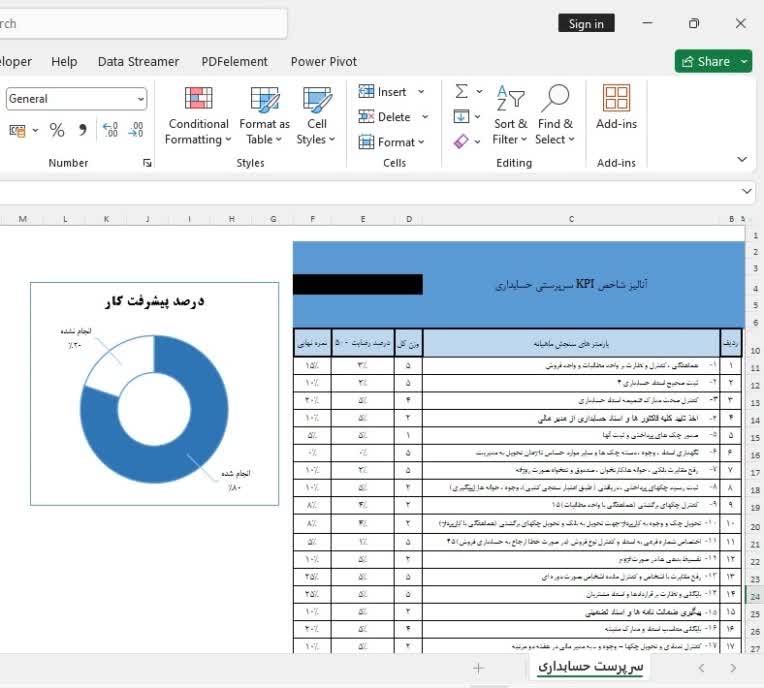
Task: Click Decrease Decimal icon
Action: [x=135, y=130]
